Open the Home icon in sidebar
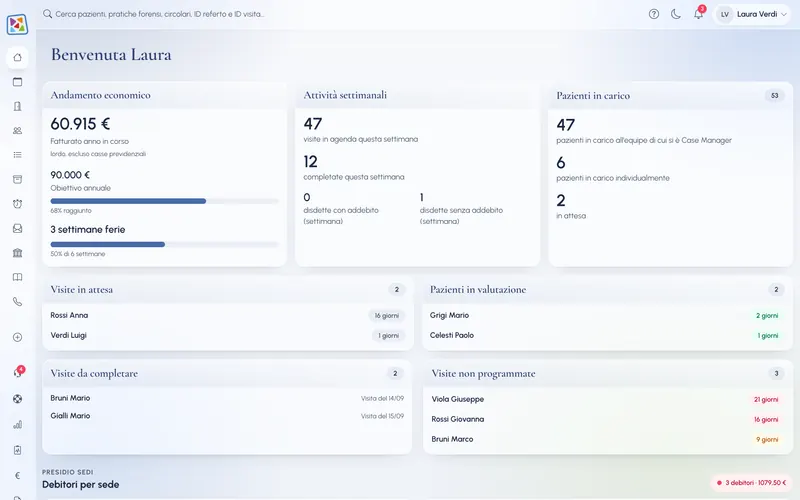This screenshot has width=800, height=500. tap(17, 58)
